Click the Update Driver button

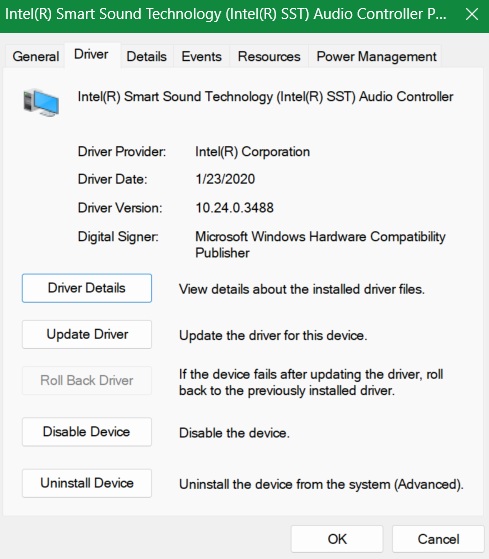tap(87, 334)
